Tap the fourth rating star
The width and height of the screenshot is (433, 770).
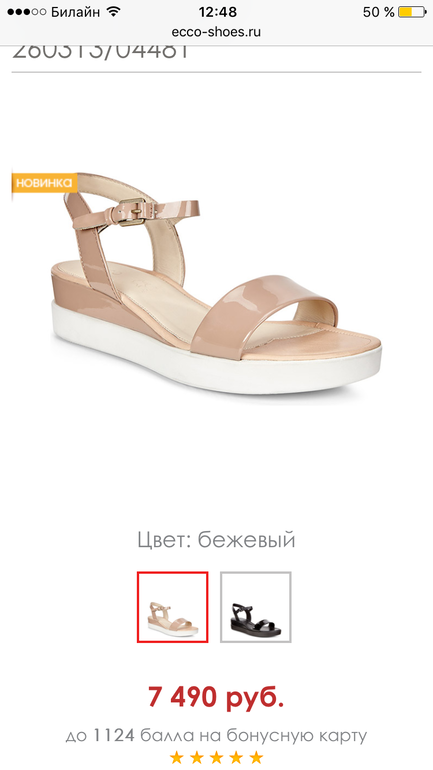236,758
